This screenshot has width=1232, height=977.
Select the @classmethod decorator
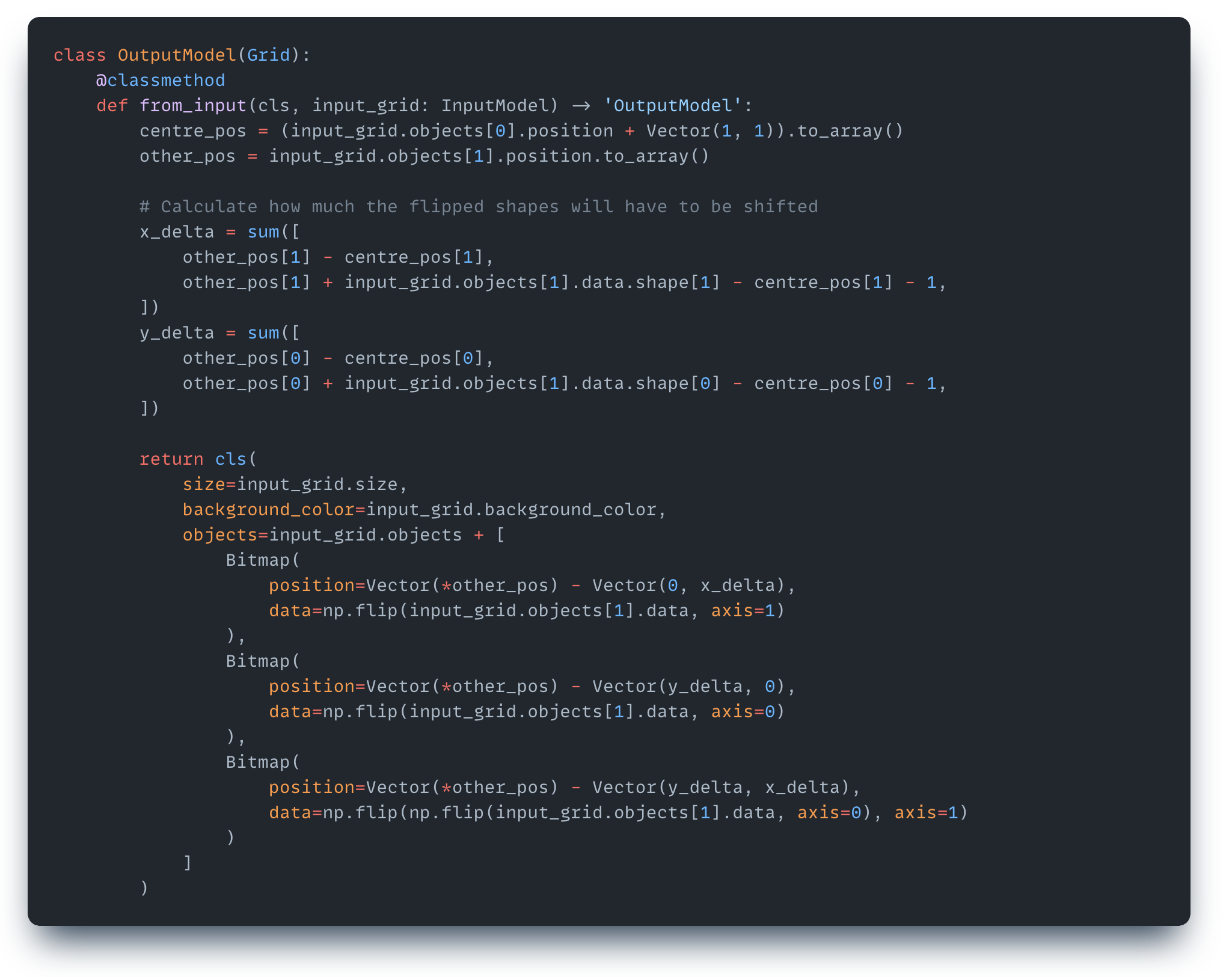[160, 80]
